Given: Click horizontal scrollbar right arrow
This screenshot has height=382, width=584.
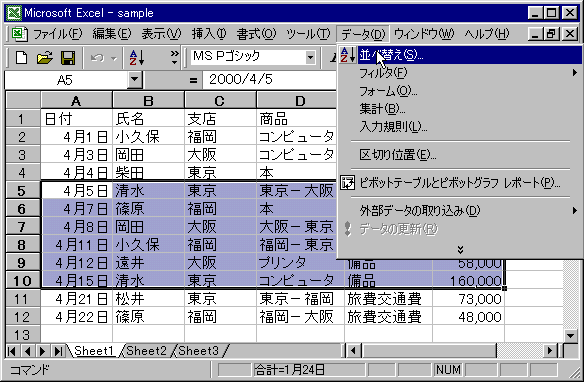Looking at the screenshot, I should click(549, 351).
